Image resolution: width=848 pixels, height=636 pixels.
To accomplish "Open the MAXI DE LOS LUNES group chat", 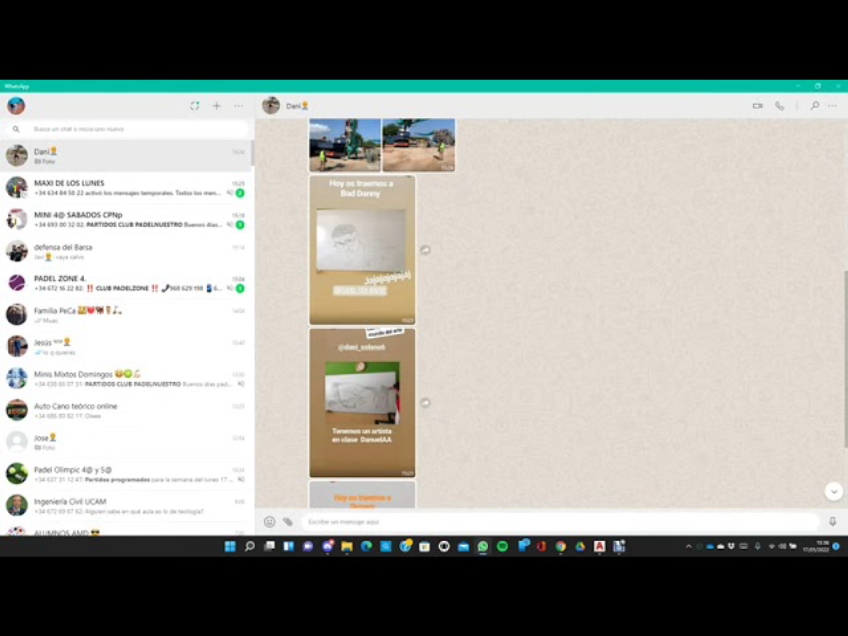I will point(126,188).
